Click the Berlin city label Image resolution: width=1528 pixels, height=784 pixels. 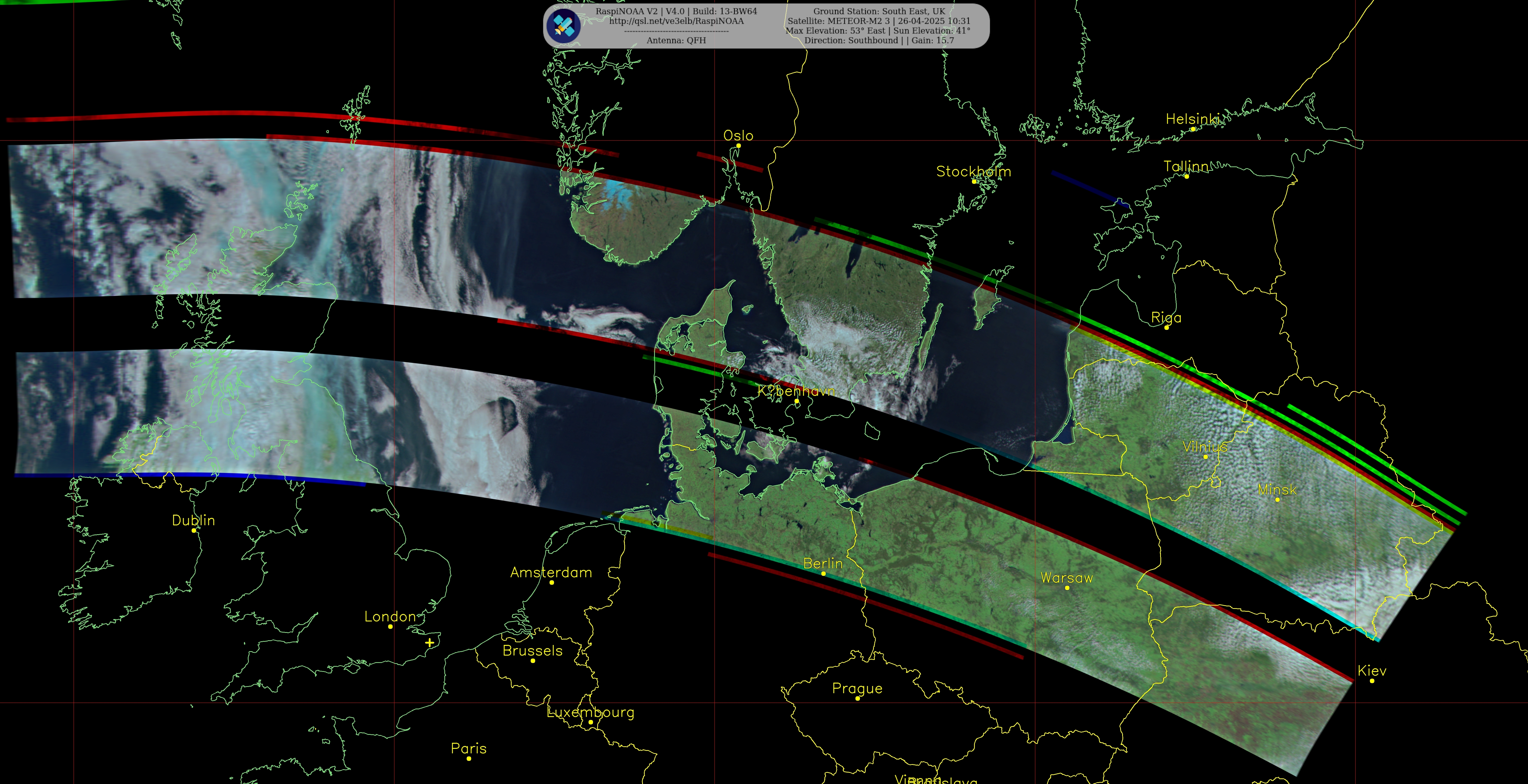tap(823, 563)
